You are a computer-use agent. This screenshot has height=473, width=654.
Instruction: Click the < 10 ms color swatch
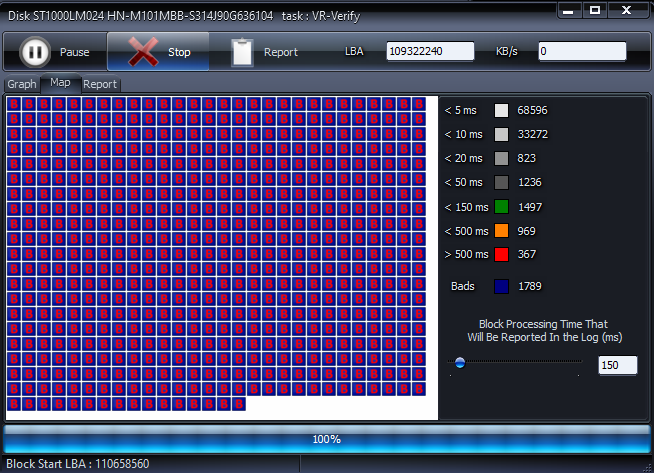501,134
